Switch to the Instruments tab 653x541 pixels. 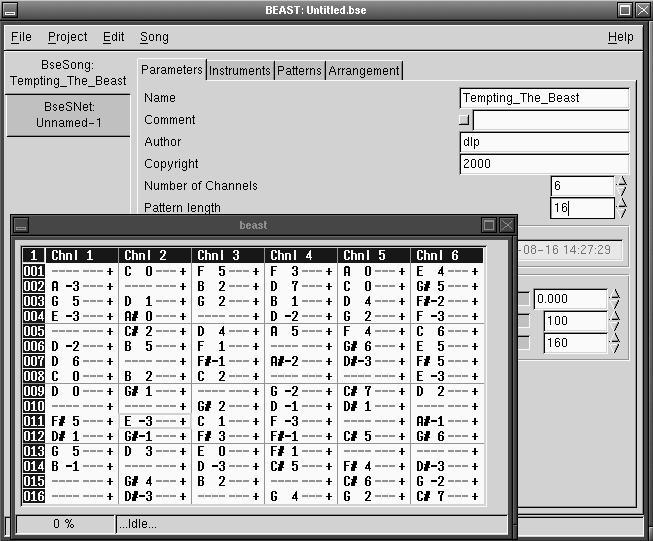[x=240, y=70]
